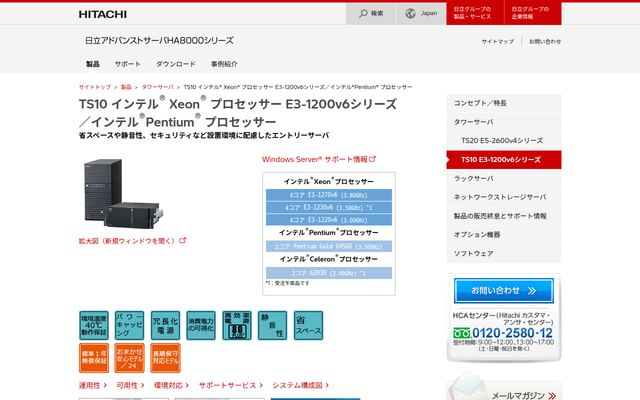This screenshot has width=640, height=400.
Task: Click the 2コア Pentium Gold G4560 row
Action: click(329, 246)
